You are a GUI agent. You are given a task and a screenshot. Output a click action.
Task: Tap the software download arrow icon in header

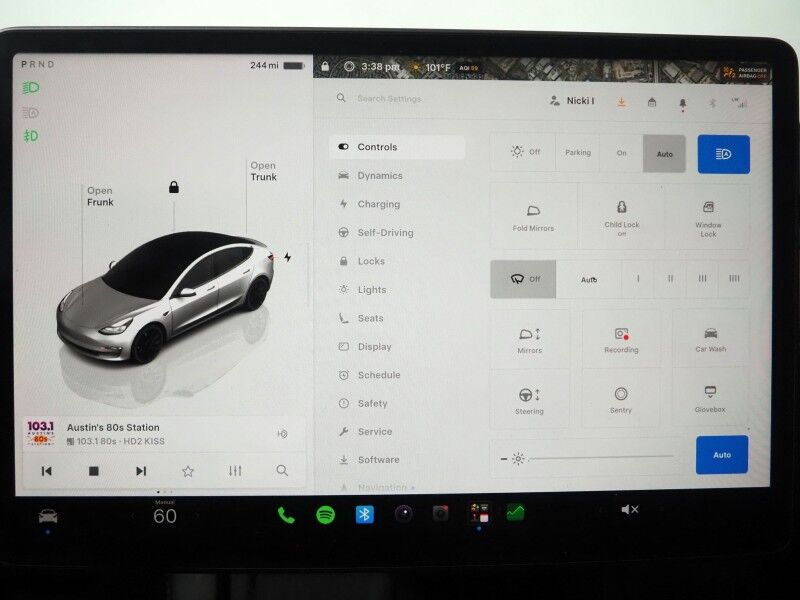tap(621, 102)
